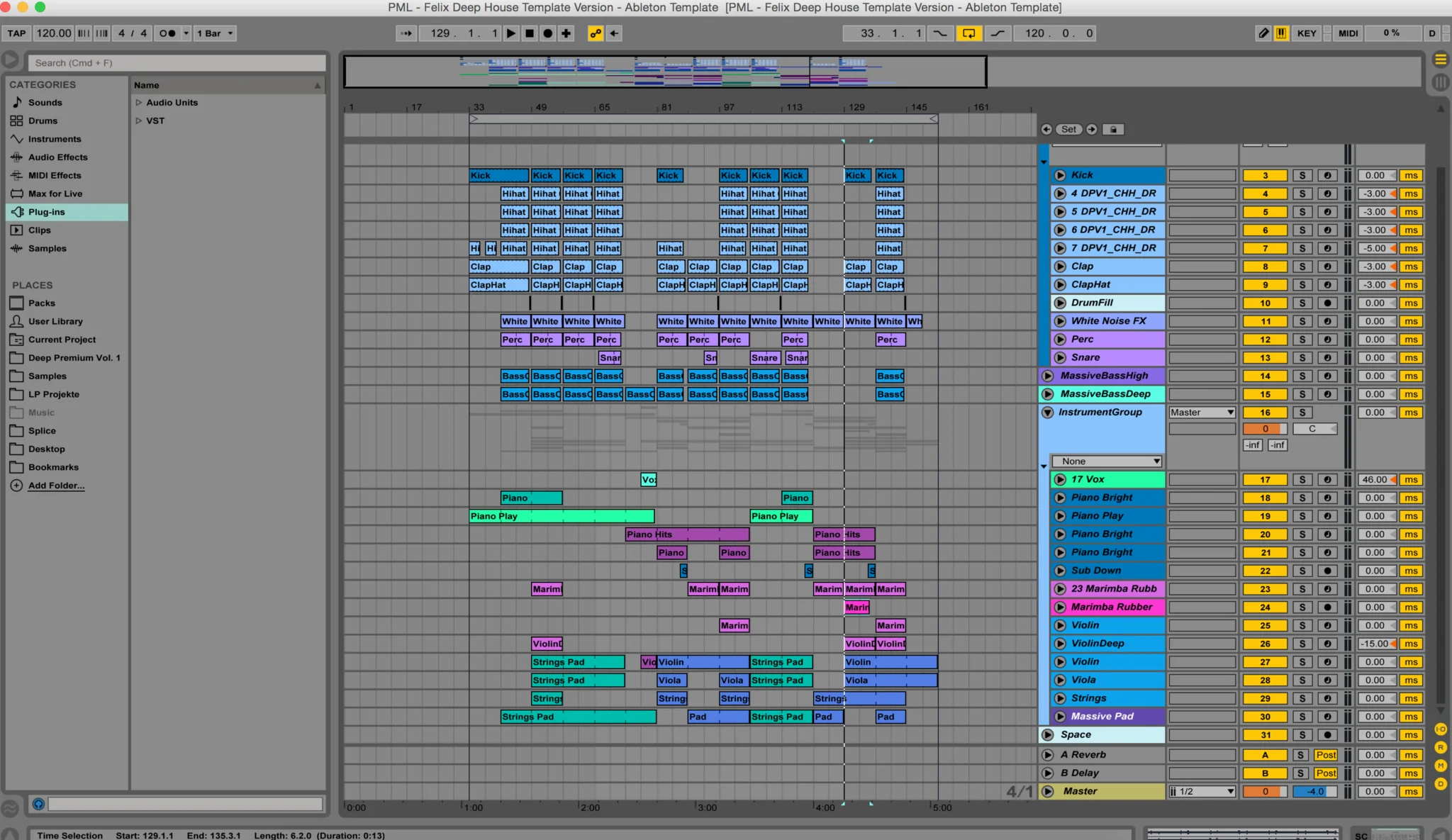This screenshot has height=840, width=1452.
Task: Jump to the Next Locator arrow
Action: [x=1092, y=129]
